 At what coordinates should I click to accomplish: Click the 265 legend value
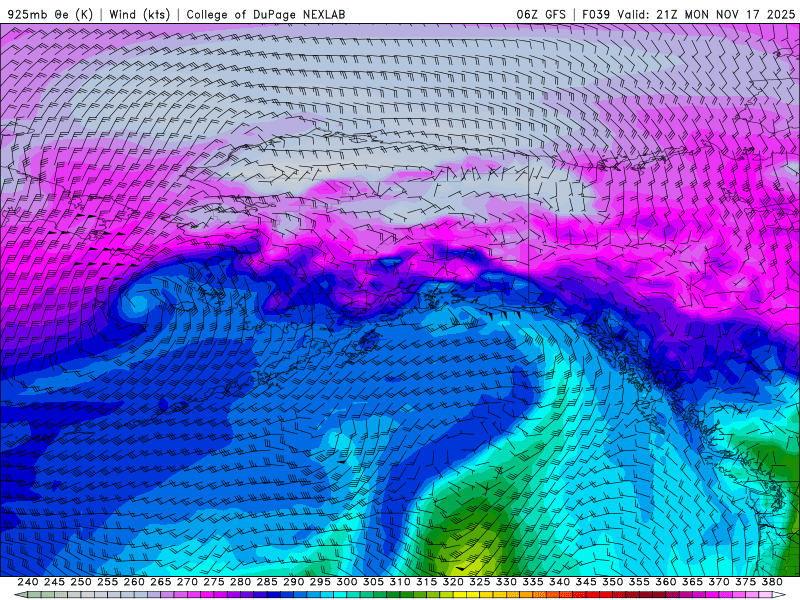pyautogui.click(x=160, y=582)
